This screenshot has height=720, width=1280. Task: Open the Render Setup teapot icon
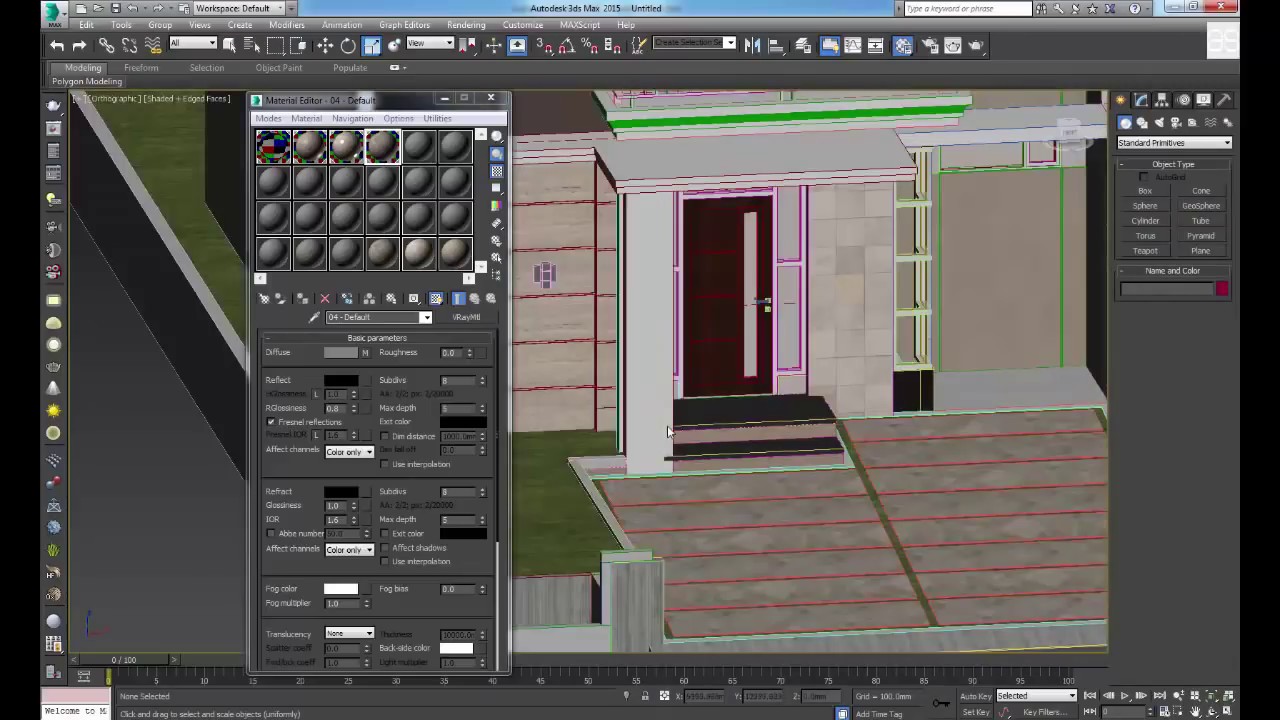[x=930, y=45]
